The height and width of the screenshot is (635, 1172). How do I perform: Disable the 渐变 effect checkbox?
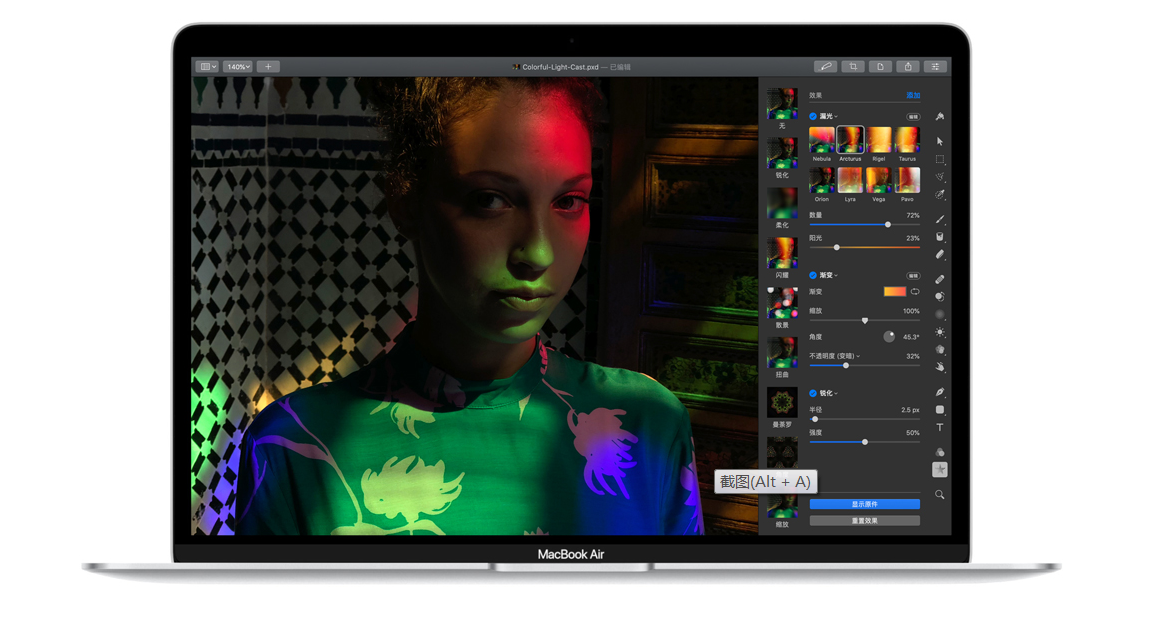click(812, 276)
